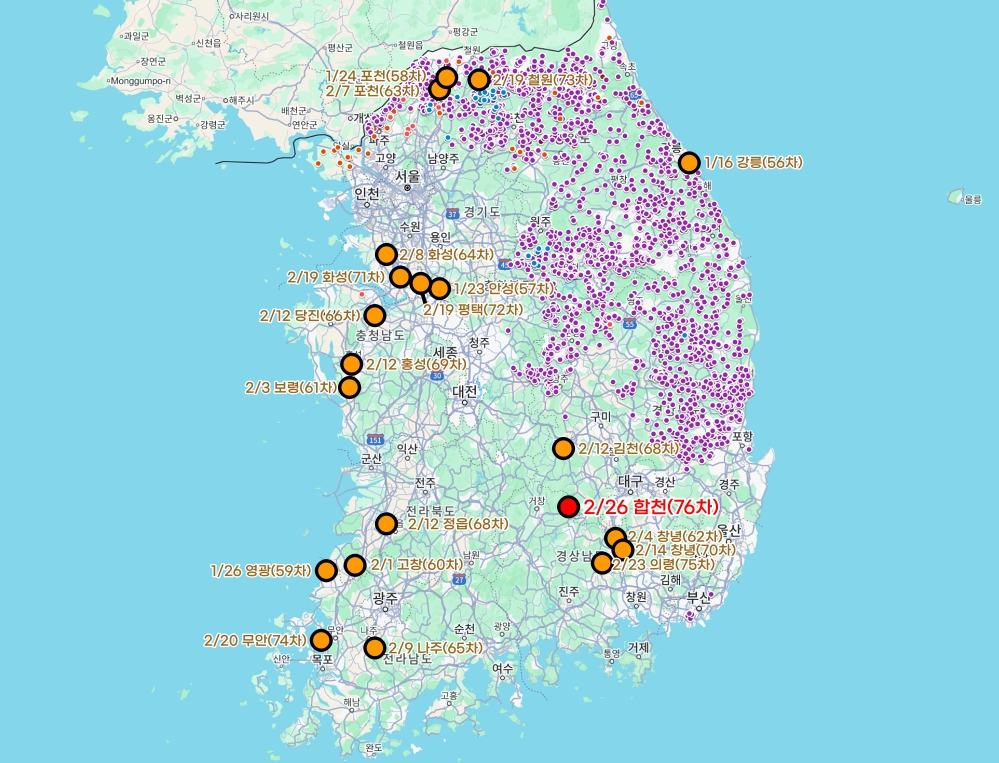Select the 1/26 영광(59차) marker
This screenshot has height=763, width=999.
(327, 570)
